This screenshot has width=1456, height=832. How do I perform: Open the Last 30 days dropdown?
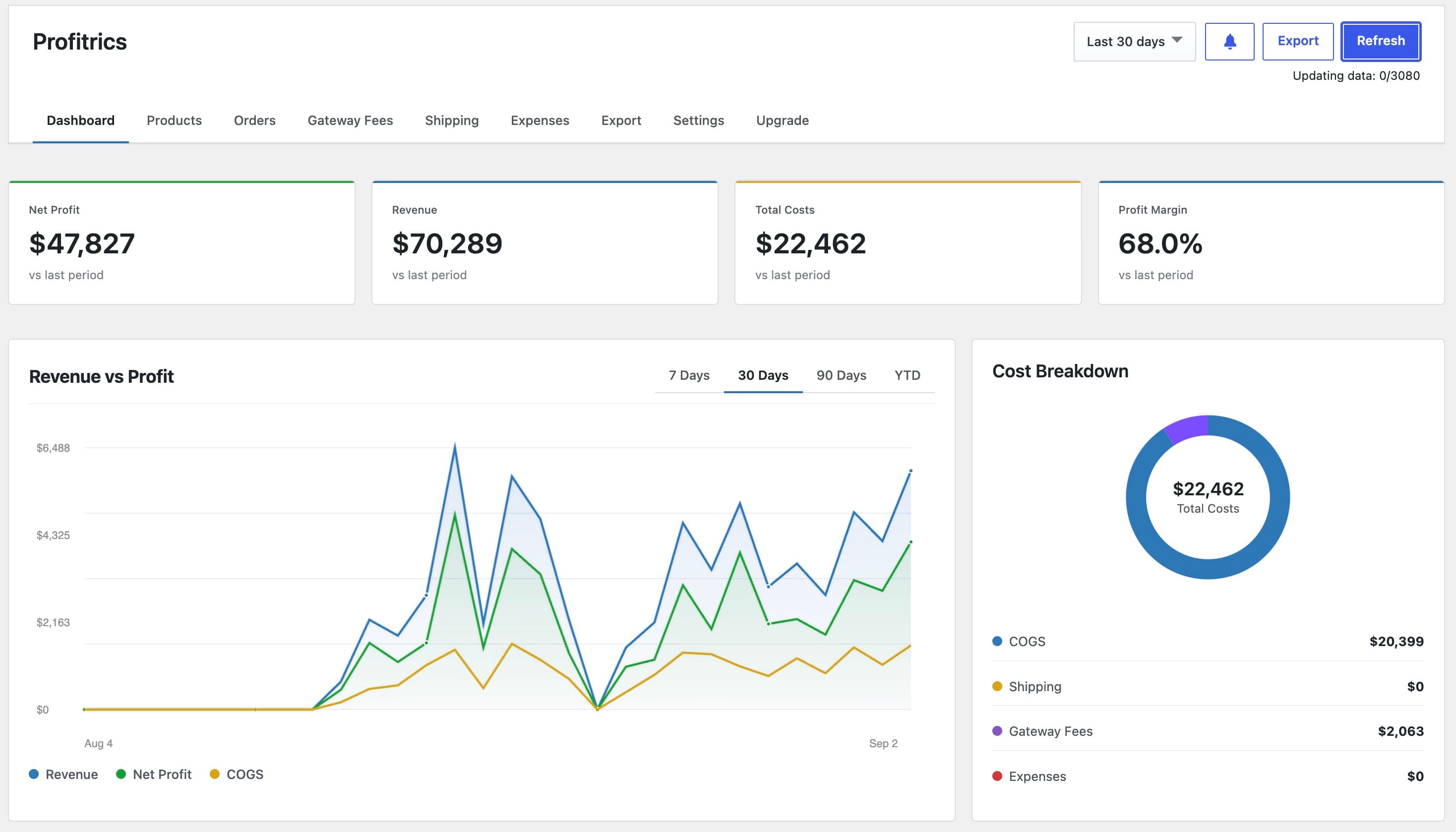[x=1134, y=41]
